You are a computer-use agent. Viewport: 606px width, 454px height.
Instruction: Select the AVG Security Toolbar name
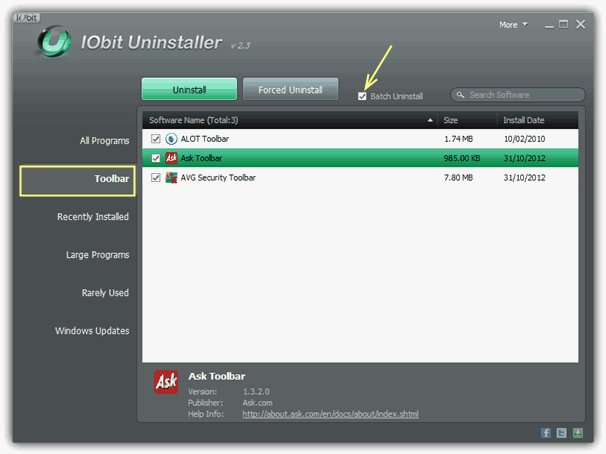218,178
